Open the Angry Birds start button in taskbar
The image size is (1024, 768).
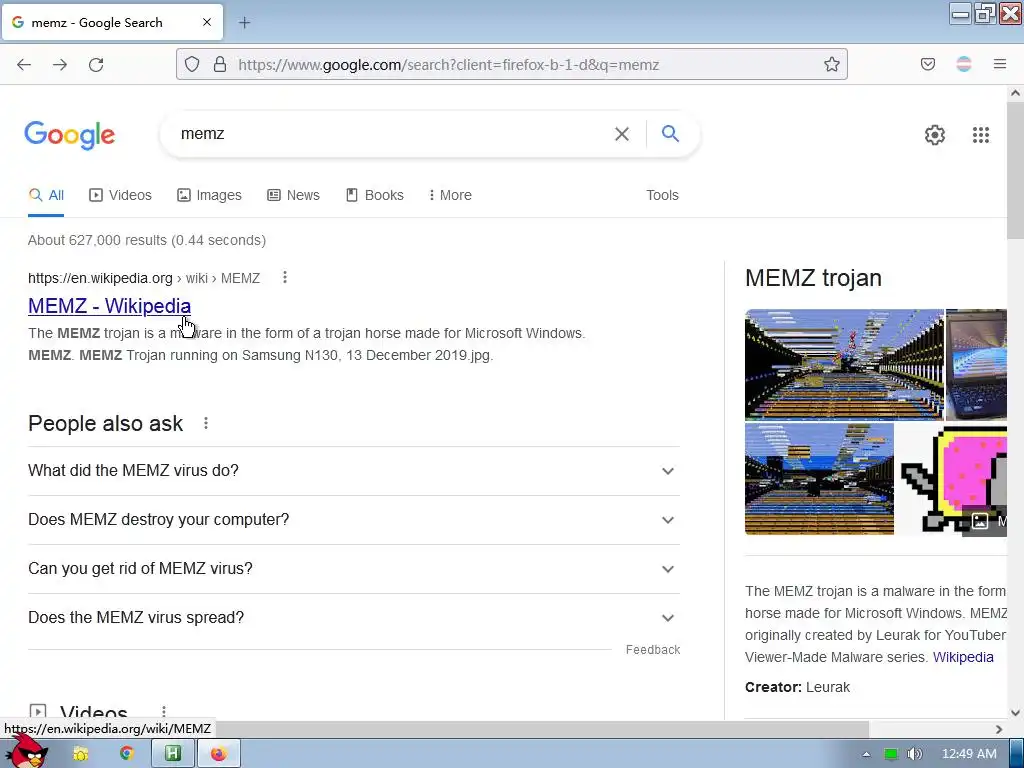[26, 752]
